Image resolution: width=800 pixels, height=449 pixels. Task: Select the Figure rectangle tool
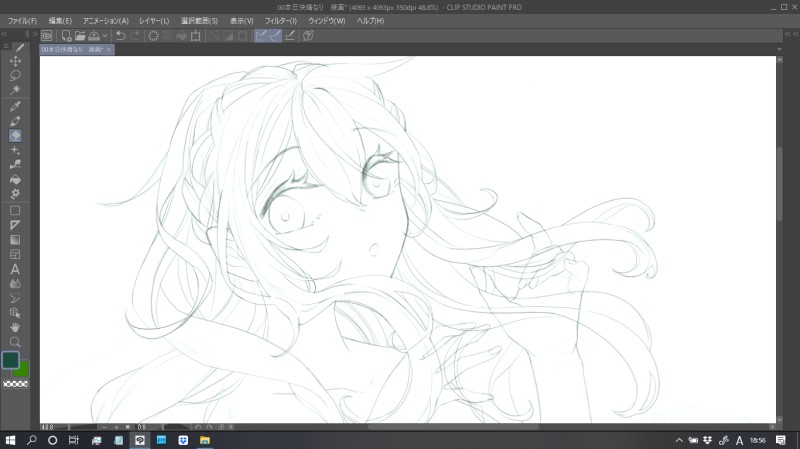[15, 211]
